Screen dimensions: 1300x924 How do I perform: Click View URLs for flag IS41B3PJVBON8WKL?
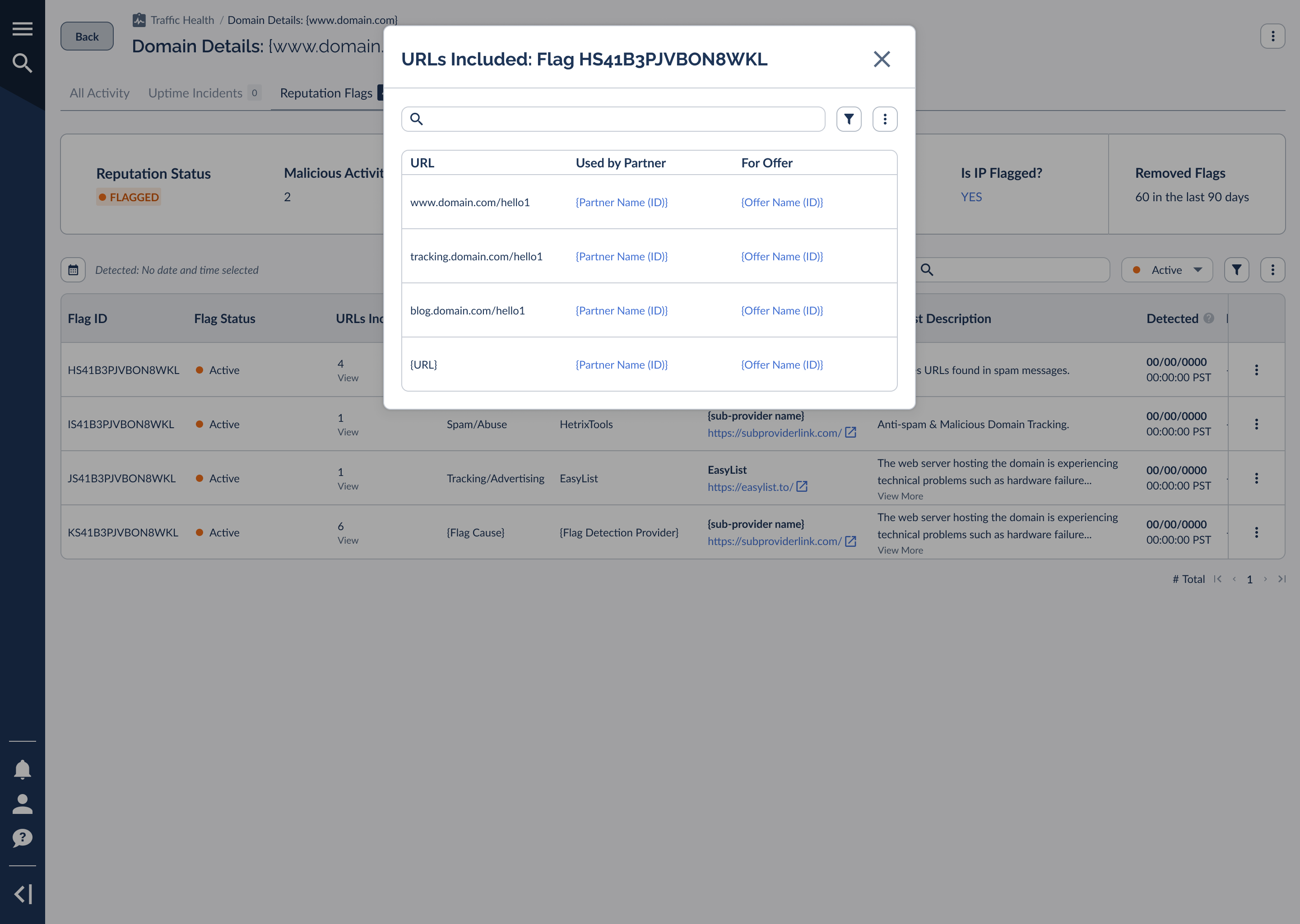pyautogui.click(x=348, y=432)
